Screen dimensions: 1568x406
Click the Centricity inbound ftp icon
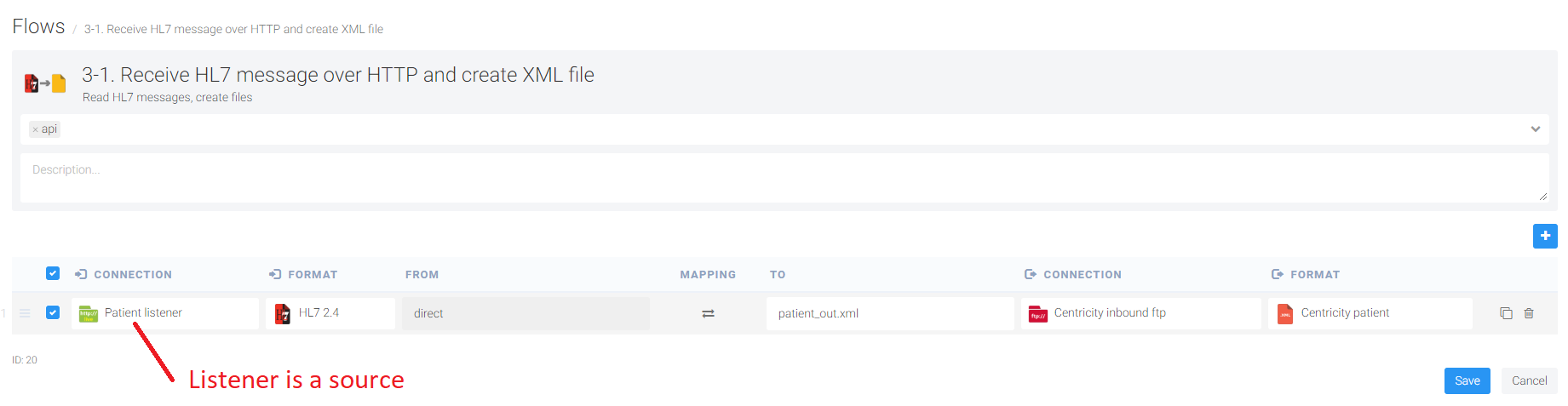pos(1037,314)
